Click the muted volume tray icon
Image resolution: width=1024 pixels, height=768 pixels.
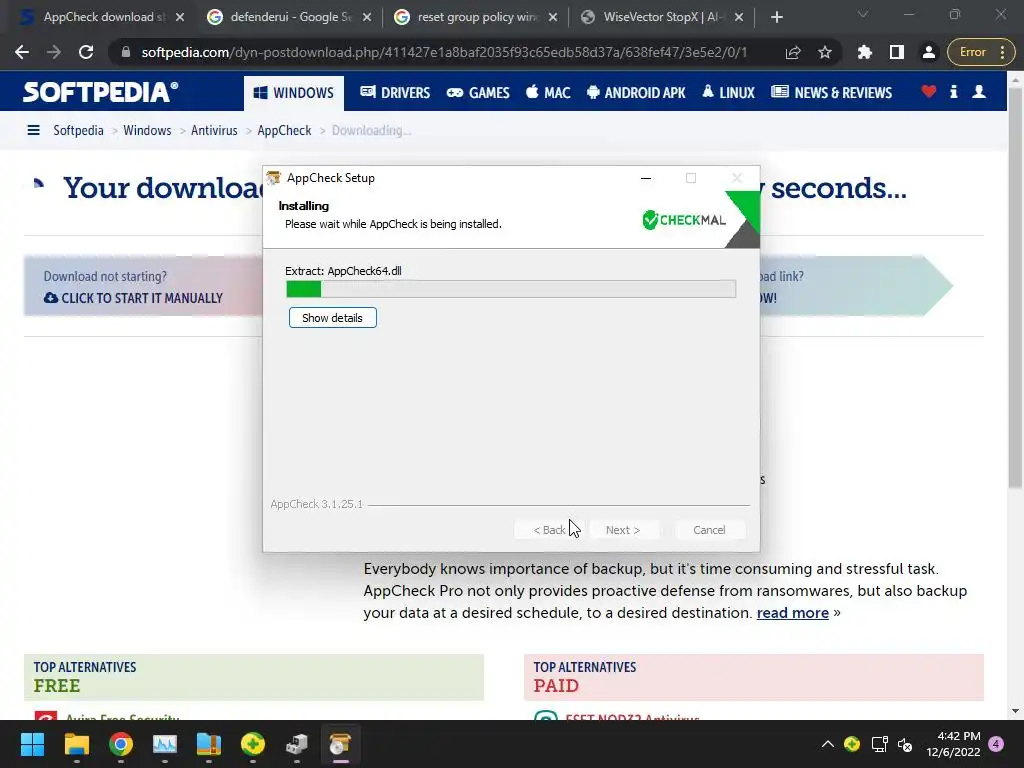click(905, 744)
